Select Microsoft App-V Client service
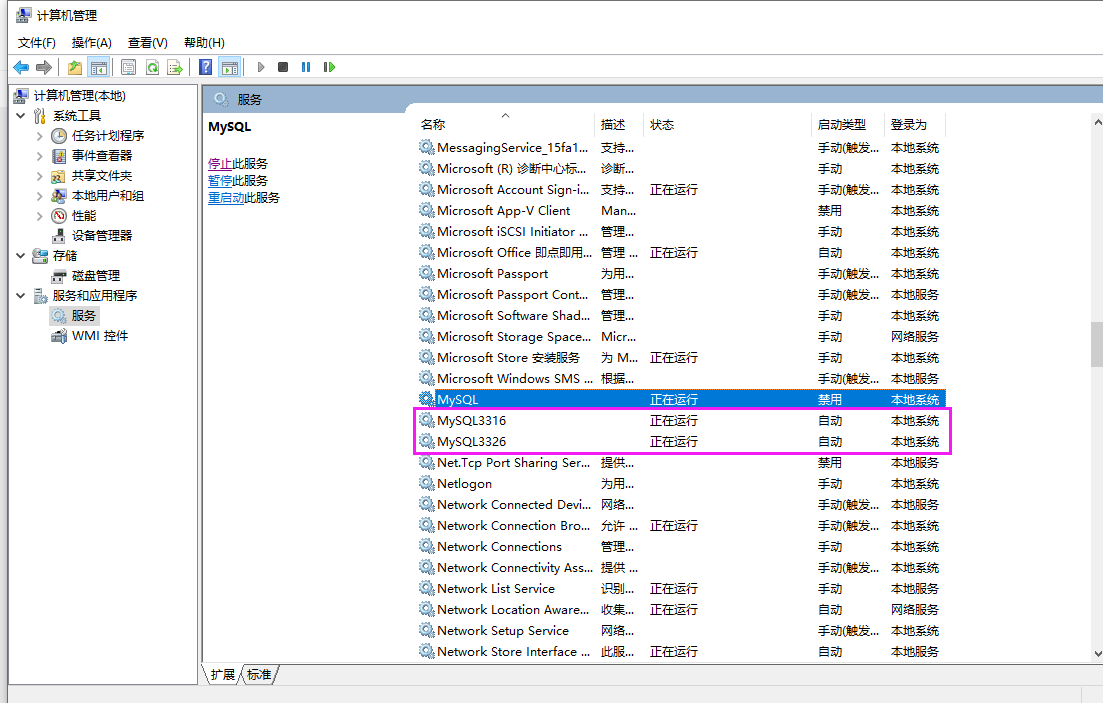 pyautogui.click(x=681, y=211)
